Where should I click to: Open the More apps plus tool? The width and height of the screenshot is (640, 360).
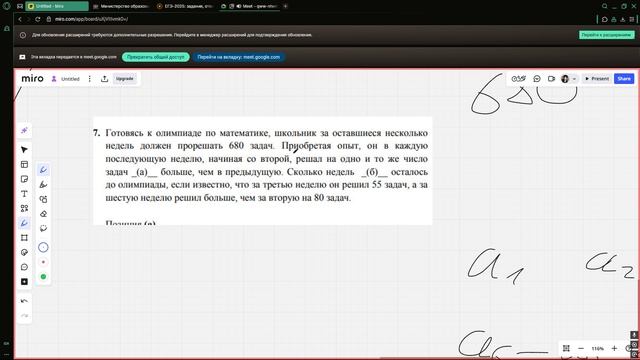pos(24,282)
